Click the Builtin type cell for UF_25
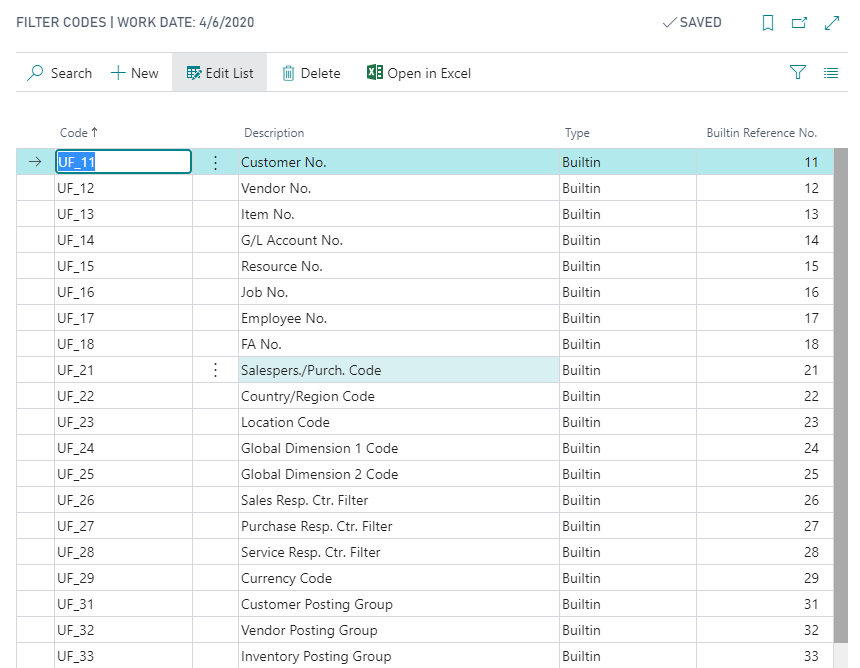This screenshot has width=860, height=668. click(x=628, y=474)
